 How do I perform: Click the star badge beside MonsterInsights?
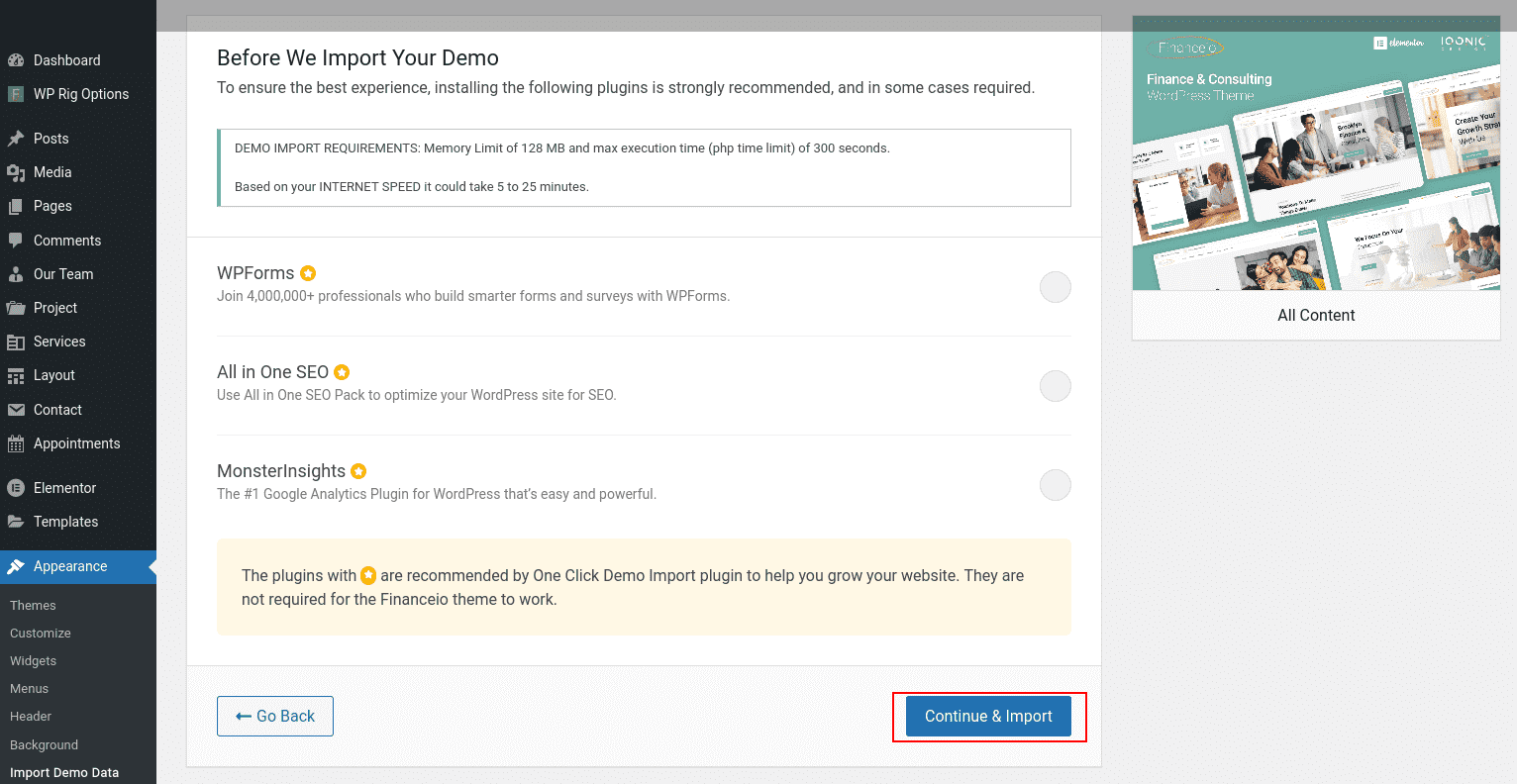358,471
